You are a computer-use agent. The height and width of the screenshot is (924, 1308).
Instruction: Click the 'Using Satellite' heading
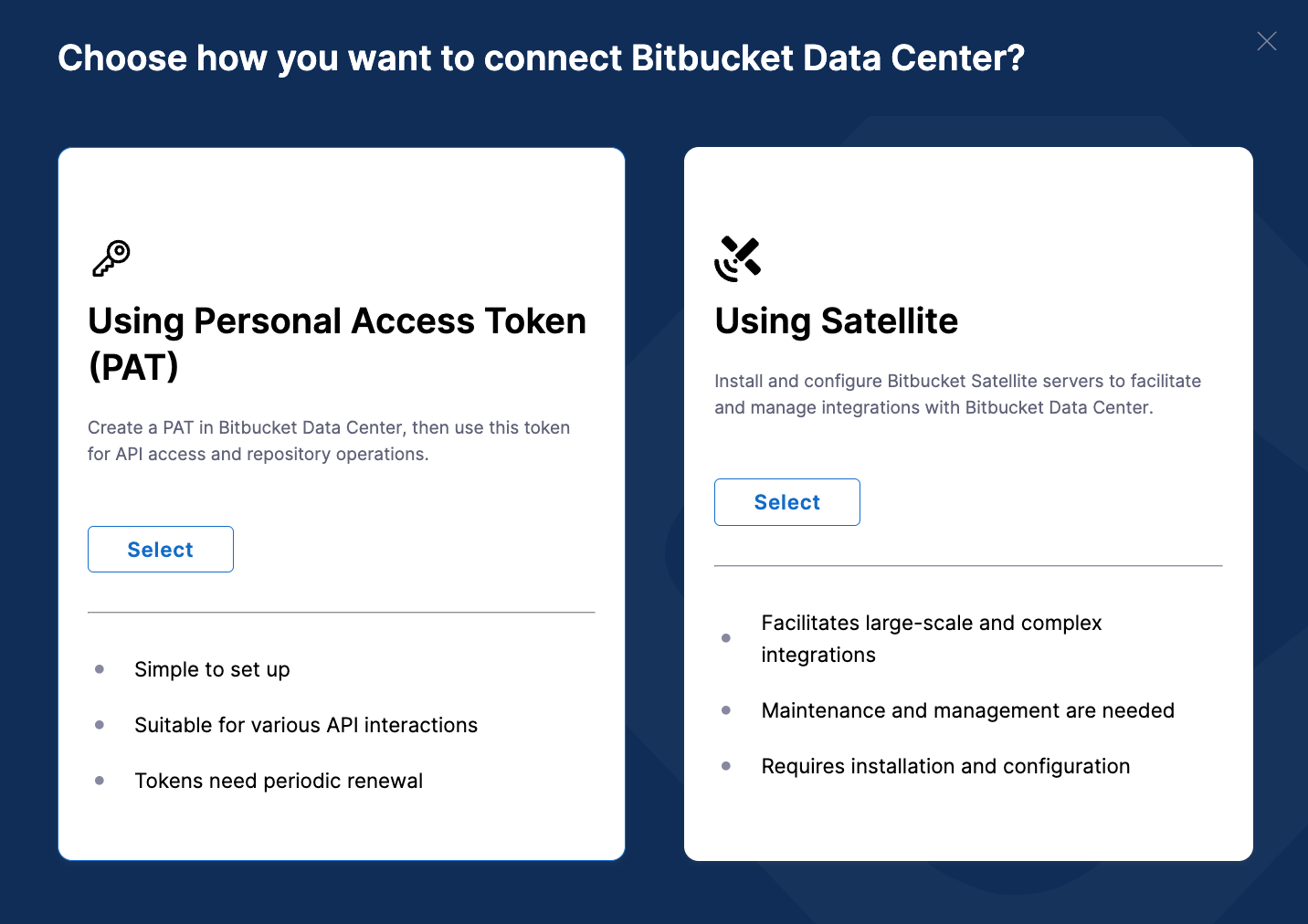tap(837, 321)
